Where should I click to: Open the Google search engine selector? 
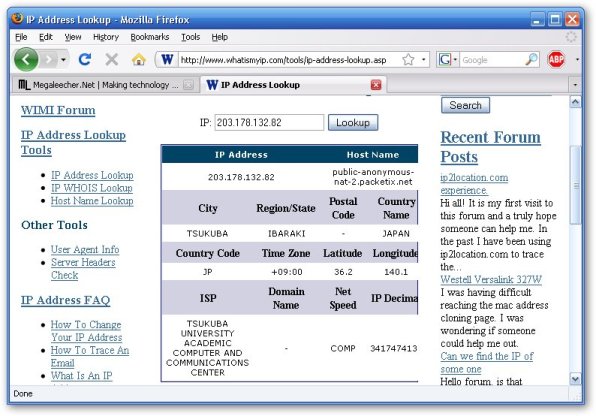pos(448,60)
